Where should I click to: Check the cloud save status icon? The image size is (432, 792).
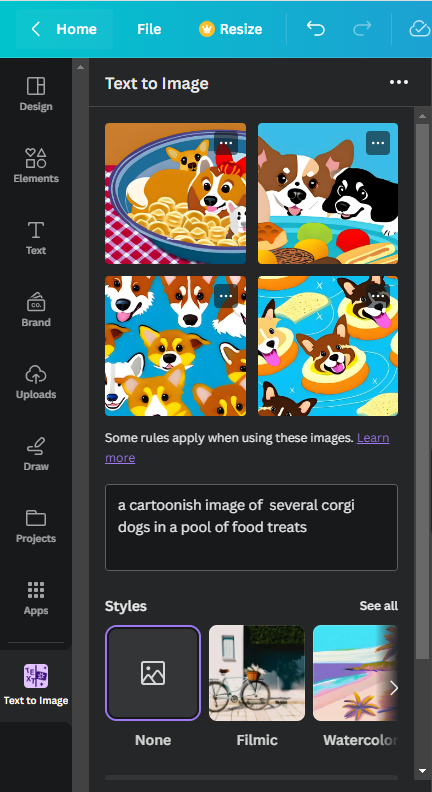[x=419, y=29]
